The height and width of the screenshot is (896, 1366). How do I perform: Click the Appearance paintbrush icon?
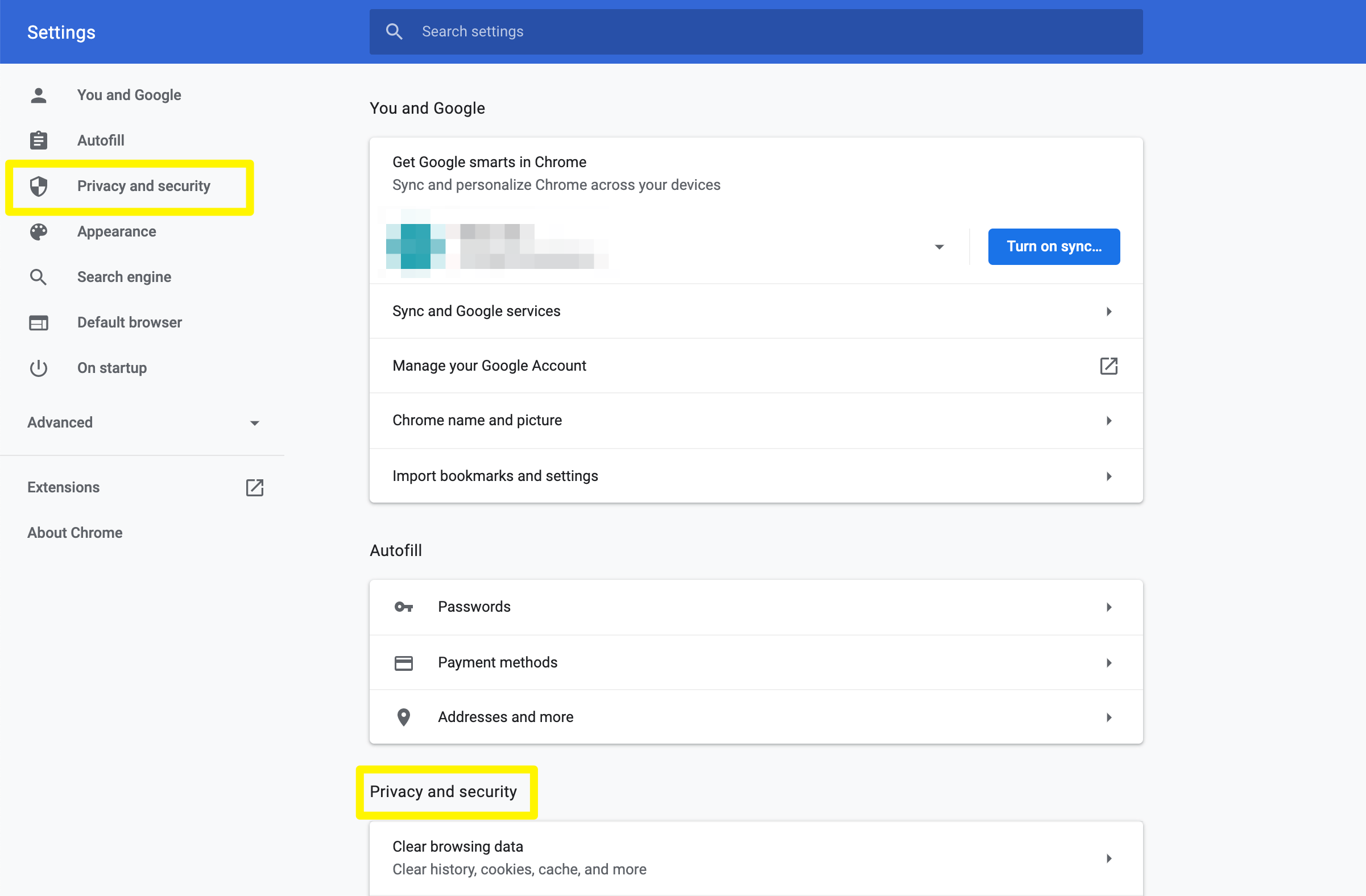click(38, 232)
